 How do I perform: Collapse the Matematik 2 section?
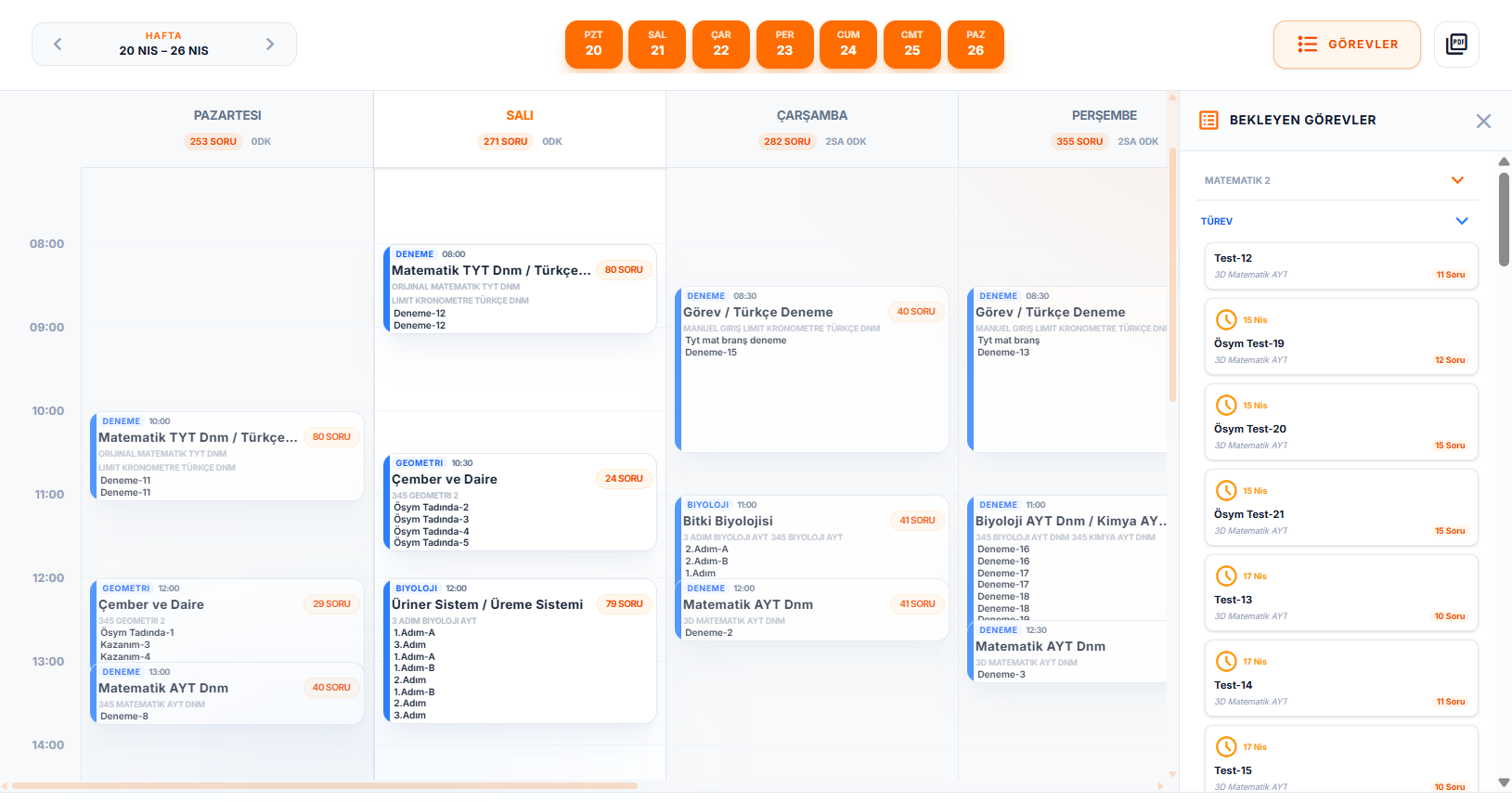click(x=1457, y=181)
